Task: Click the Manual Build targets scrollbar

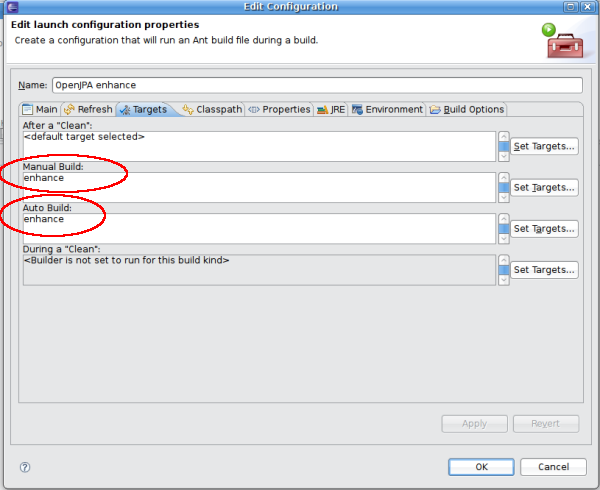Action: (x=503, y=187)
